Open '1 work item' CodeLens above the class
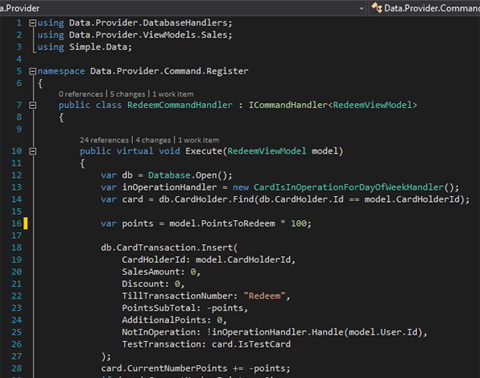Viewport: 480px width, 378px height. [173, 94]
